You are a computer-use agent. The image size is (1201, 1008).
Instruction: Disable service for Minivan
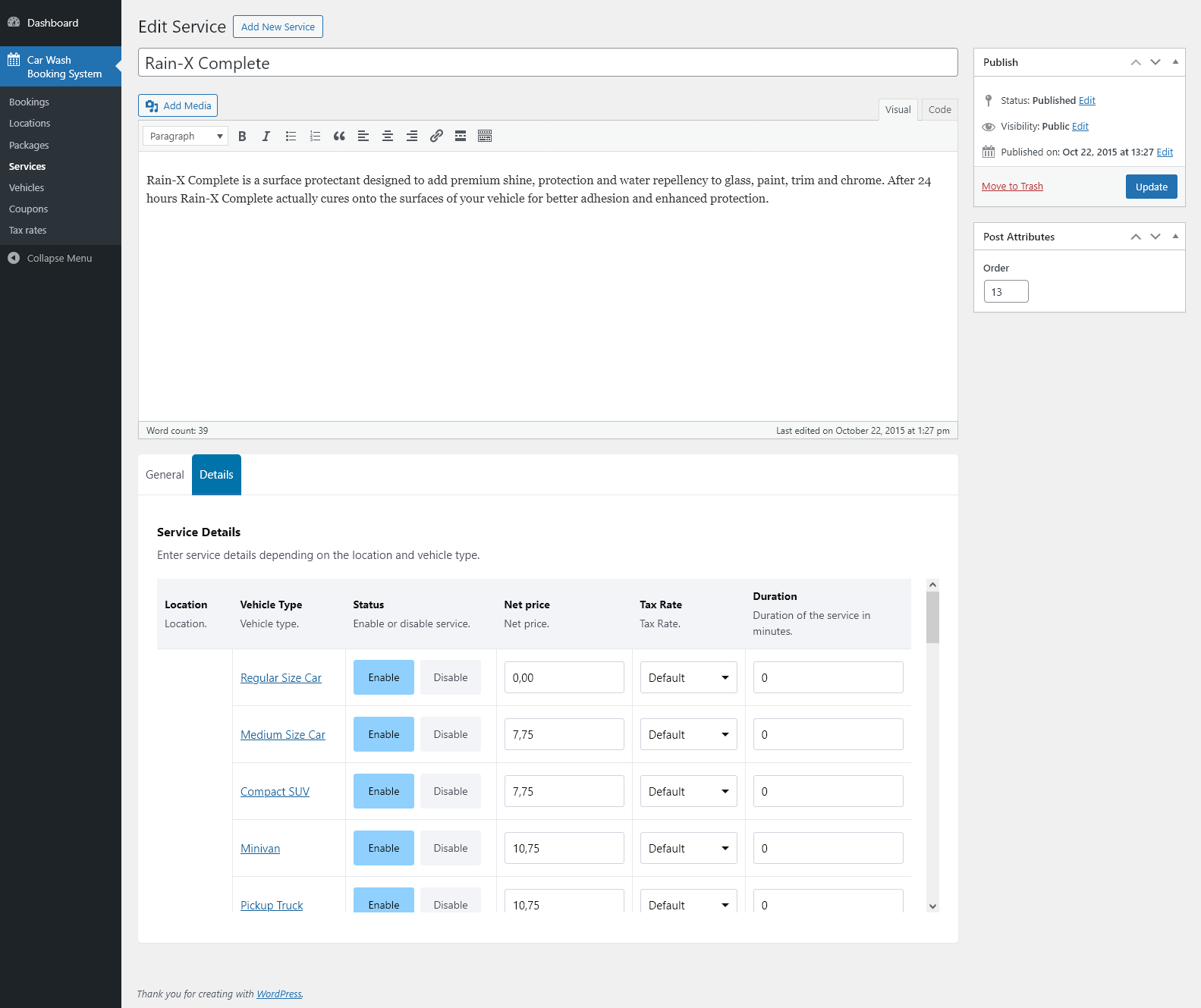coord(451,848)
